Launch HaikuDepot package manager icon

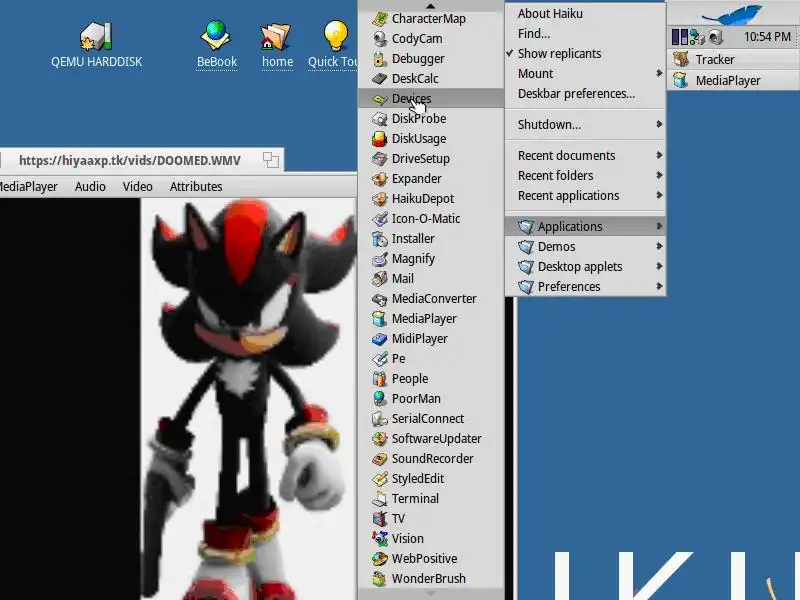point(380,198)
